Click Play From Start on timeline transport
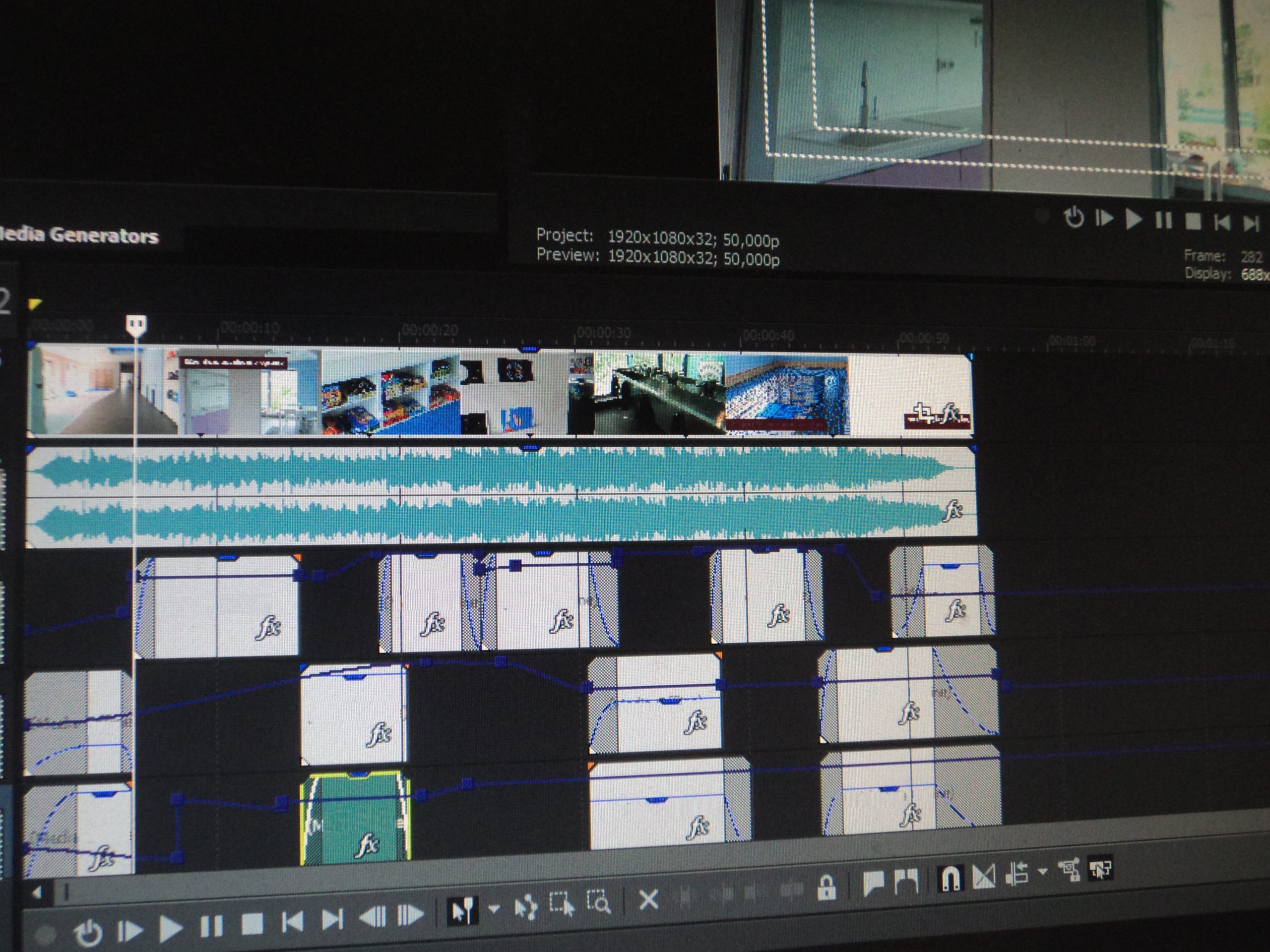 (130, 931)
